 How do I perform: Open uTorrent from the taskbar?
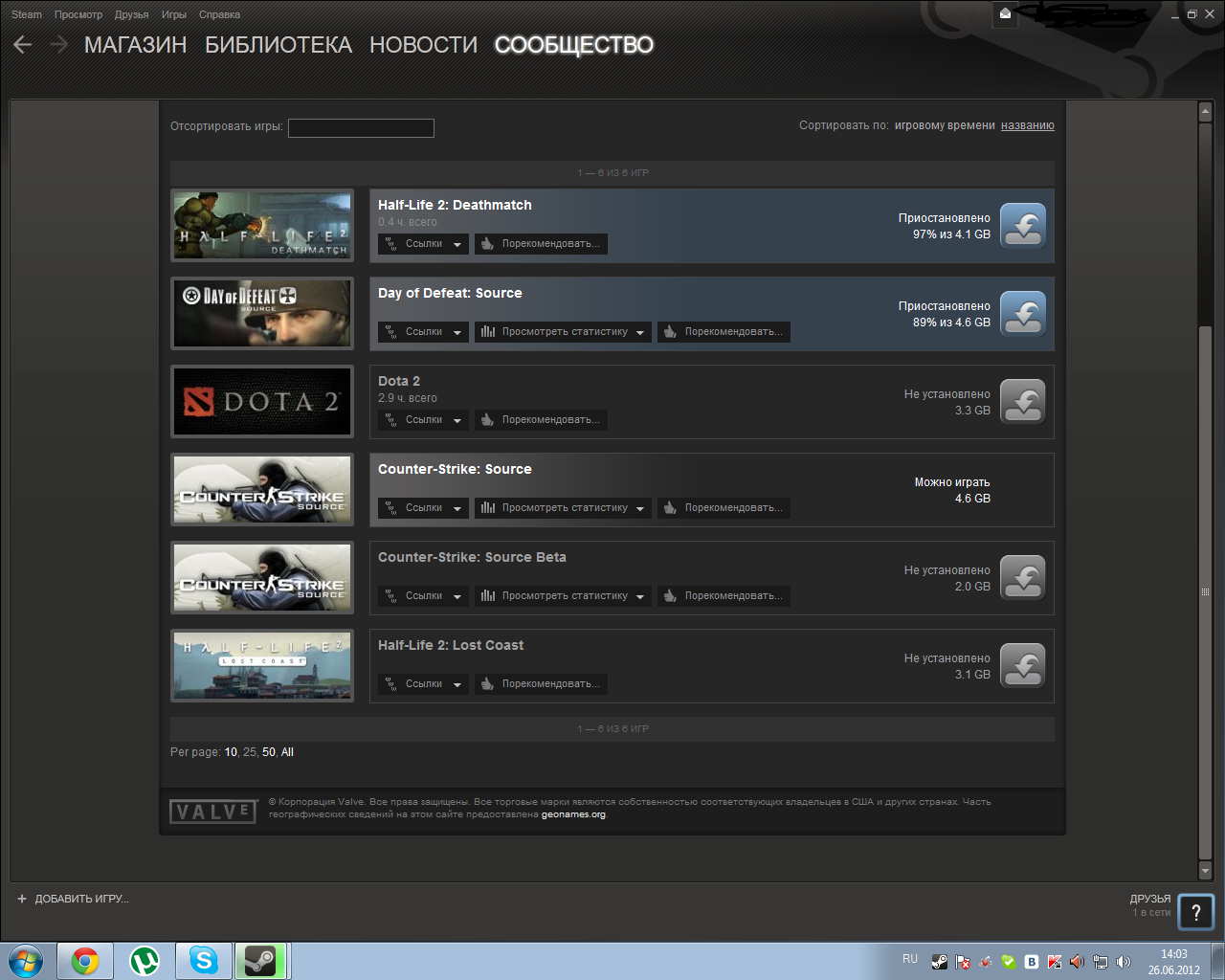coord(145,960)
